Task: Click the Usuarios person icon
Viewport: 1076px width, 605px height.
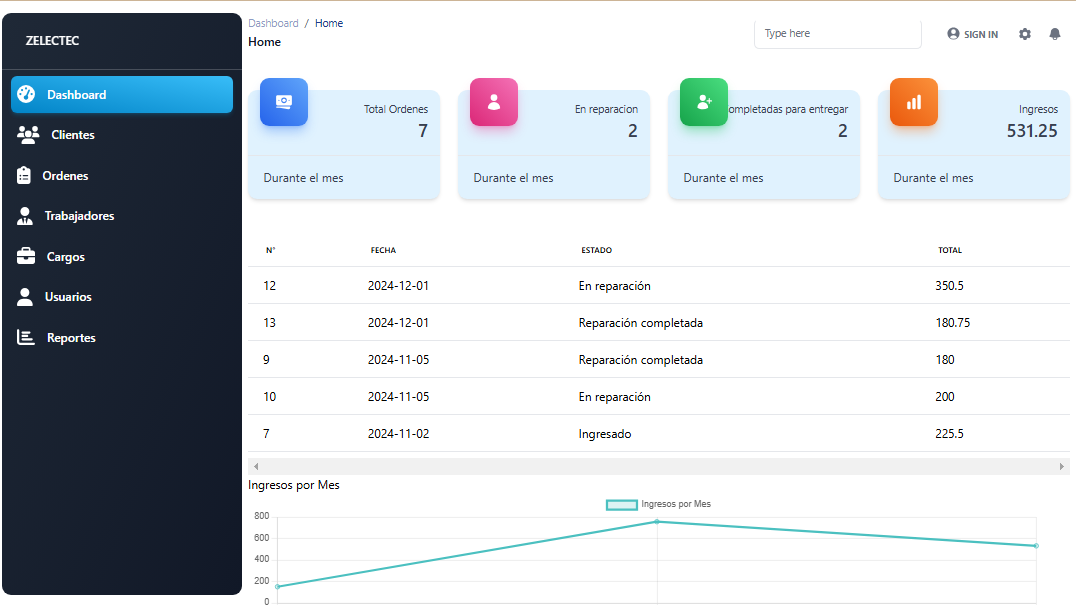Action: tap(25, 296)
